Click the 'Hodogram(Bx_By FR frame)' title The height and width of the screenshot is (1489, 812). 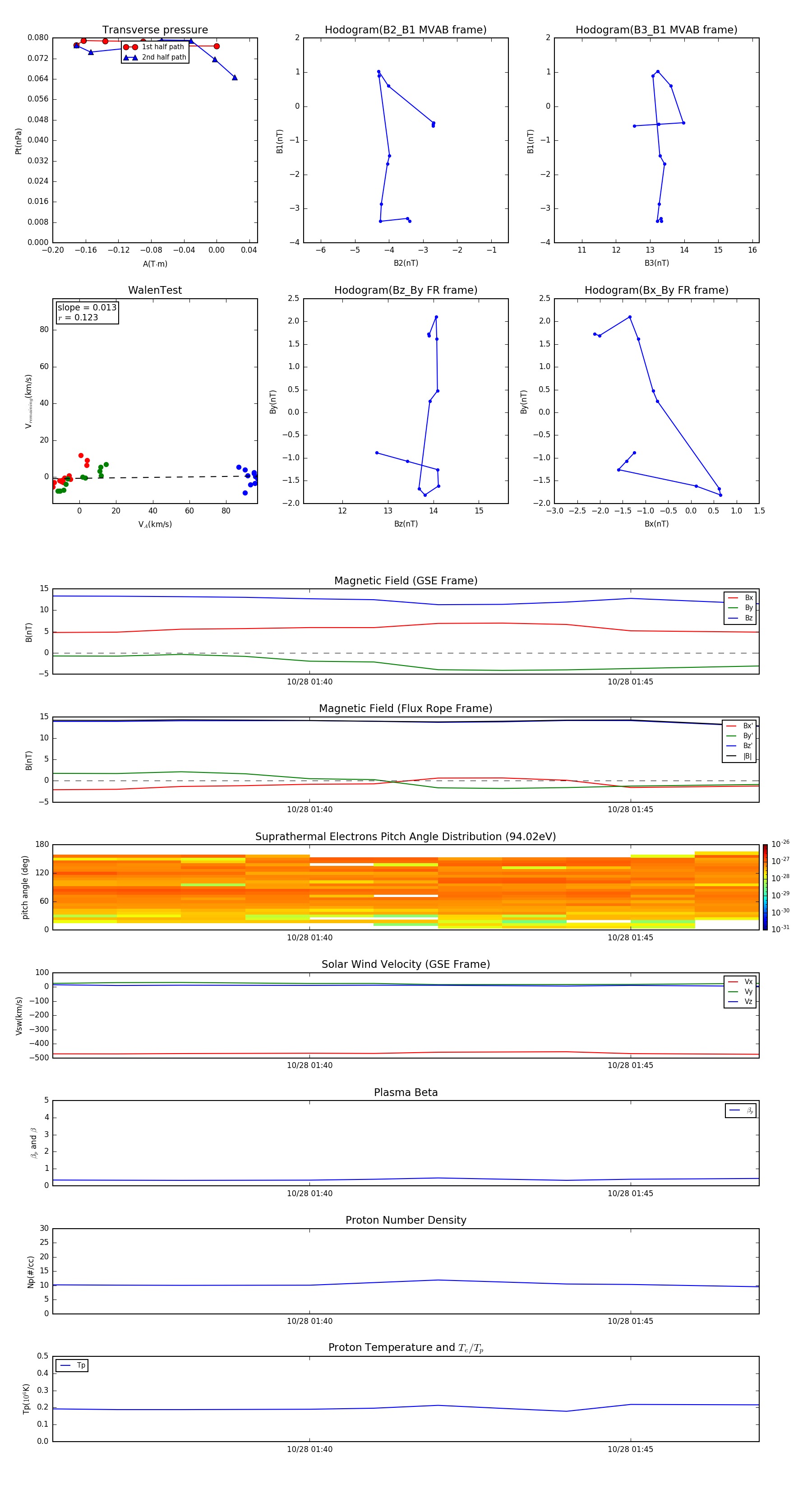[x=656, y=290]
